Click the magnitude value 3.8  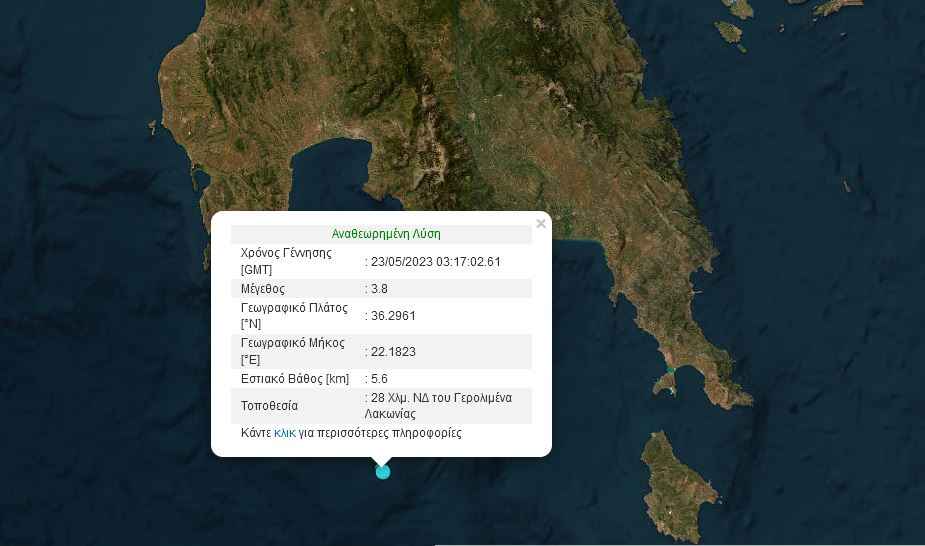pos(379,289)
